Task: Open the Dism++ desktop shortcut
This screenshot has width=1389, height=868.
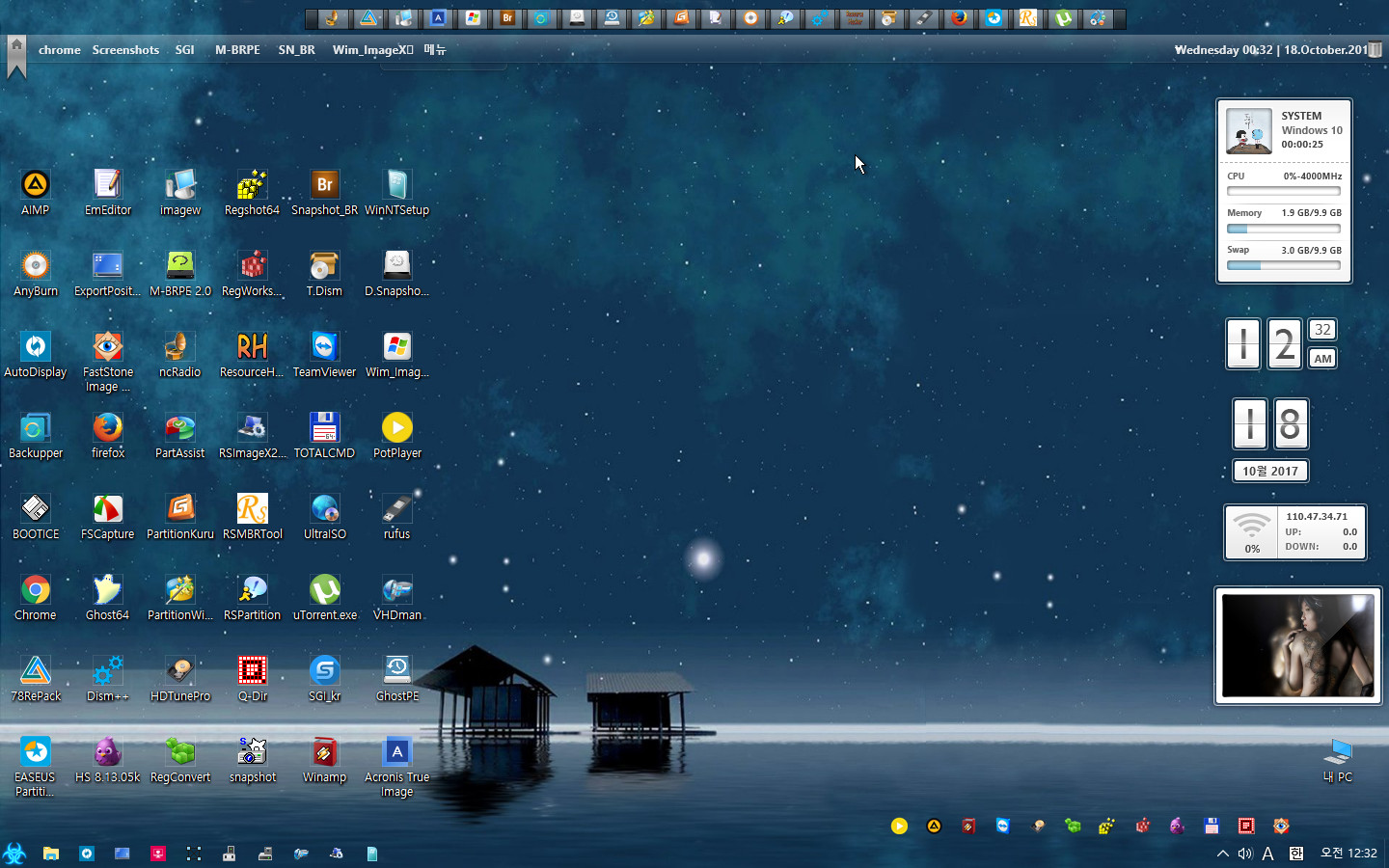Action: [x=108, y=678]
